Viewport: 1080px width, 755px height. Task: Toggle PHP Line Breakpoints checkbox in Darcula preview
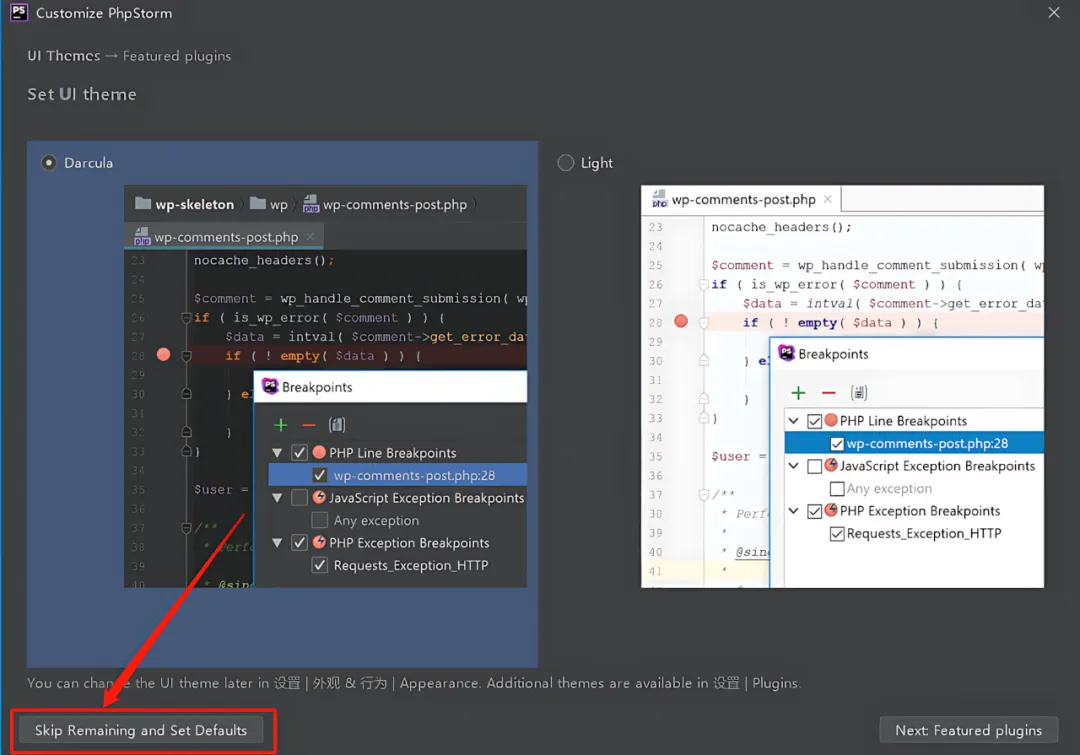point(299,453)
